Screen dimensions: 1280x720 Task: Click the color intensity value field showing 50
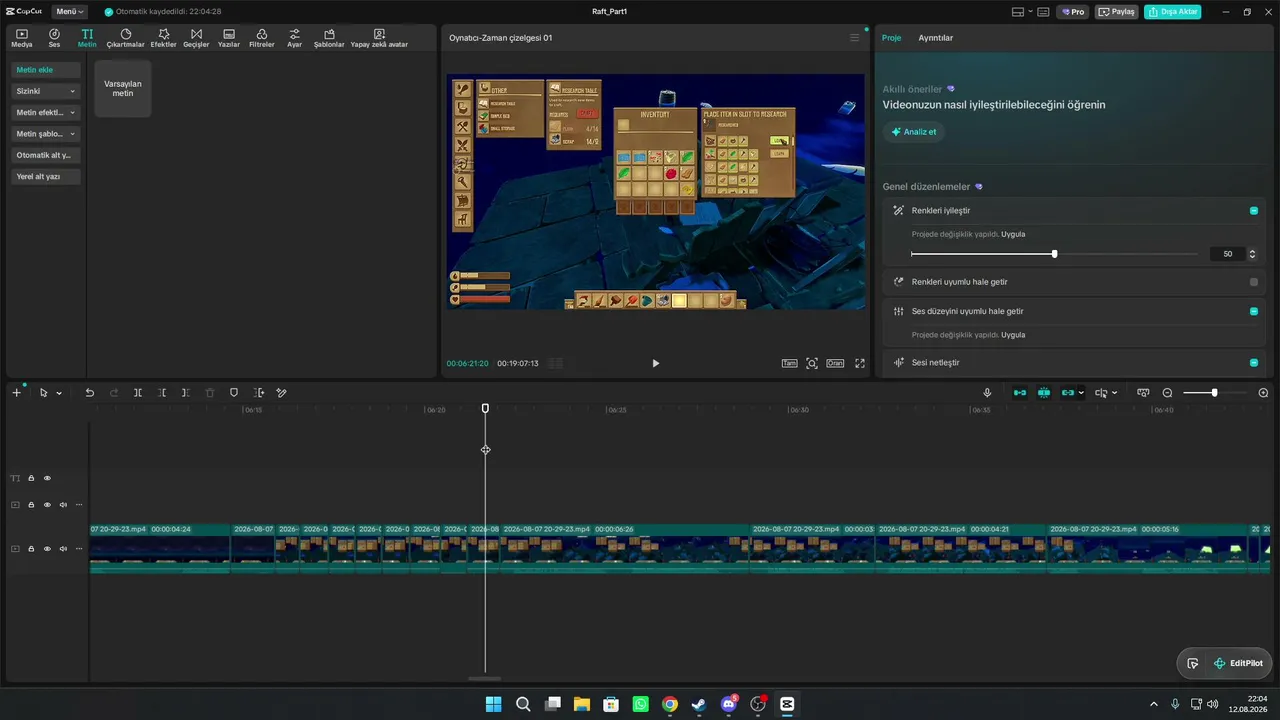click(1227, 254)
